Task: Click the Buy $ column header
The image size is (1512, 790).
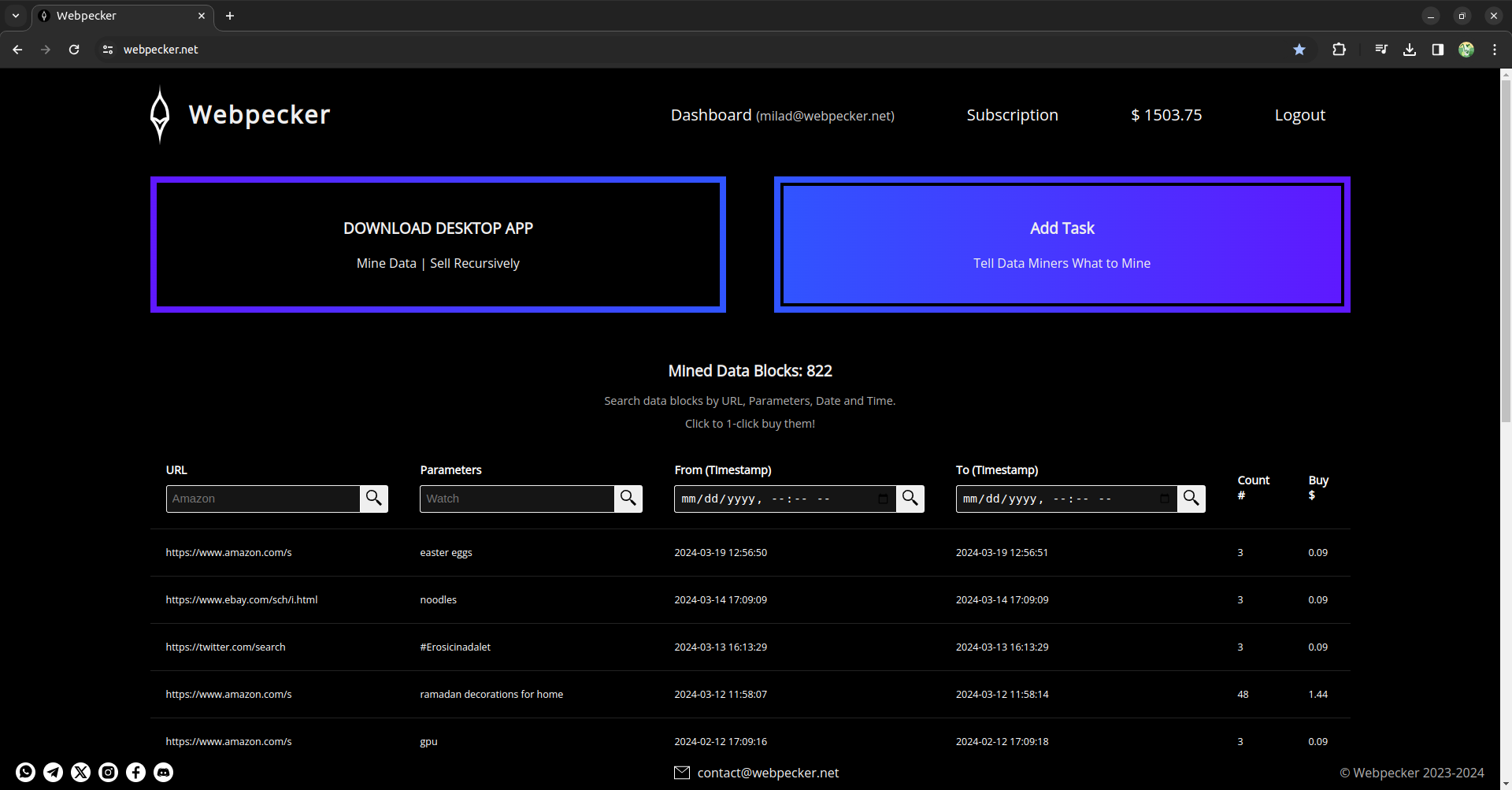Action: pos(1318,488)
